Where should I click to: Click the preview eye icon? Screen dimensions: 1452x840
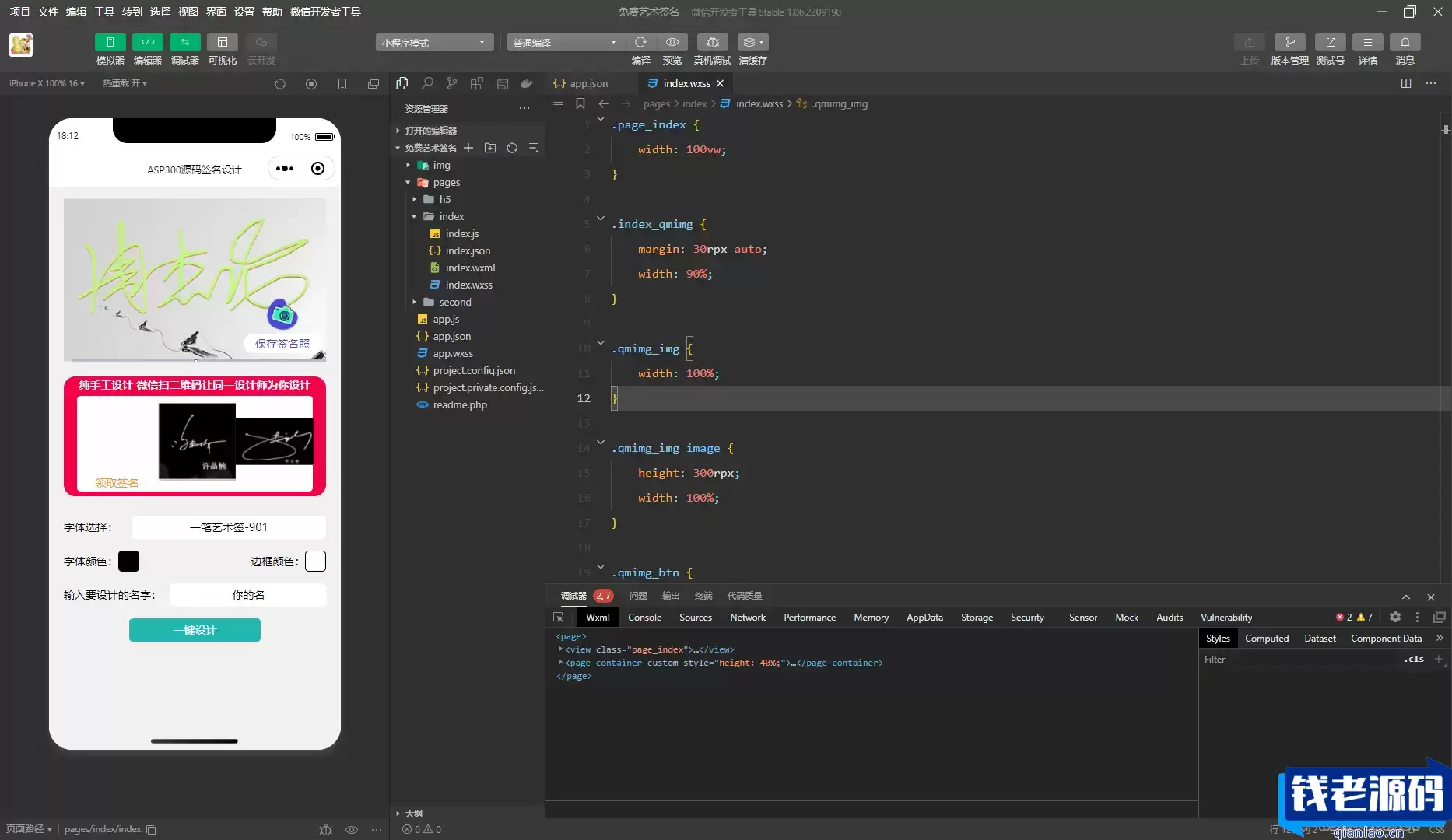(672, 42)
